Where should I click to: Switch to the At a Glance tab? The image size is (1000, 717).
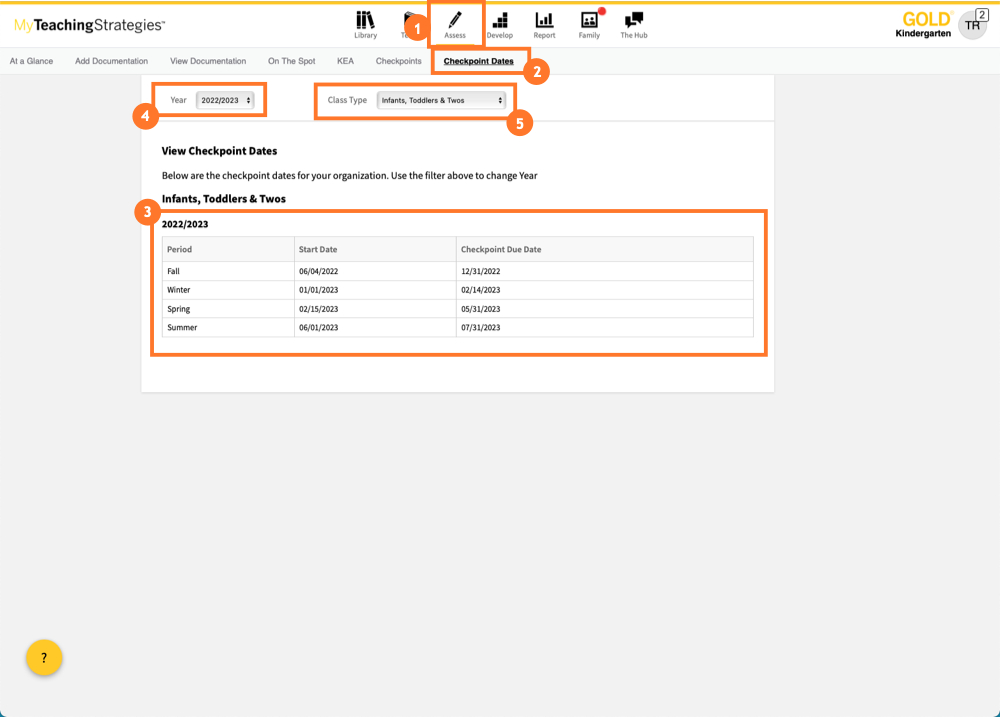31,61
